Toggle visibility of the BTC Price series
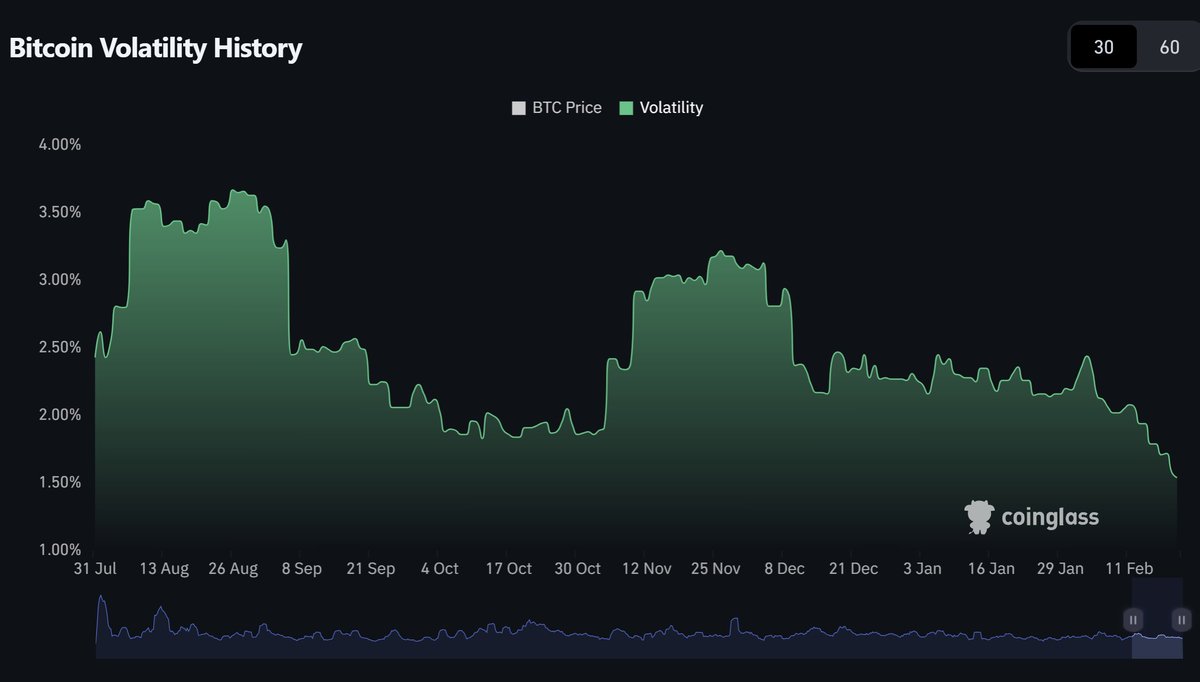The image size is (1200, 682). (x=556, y=107)
